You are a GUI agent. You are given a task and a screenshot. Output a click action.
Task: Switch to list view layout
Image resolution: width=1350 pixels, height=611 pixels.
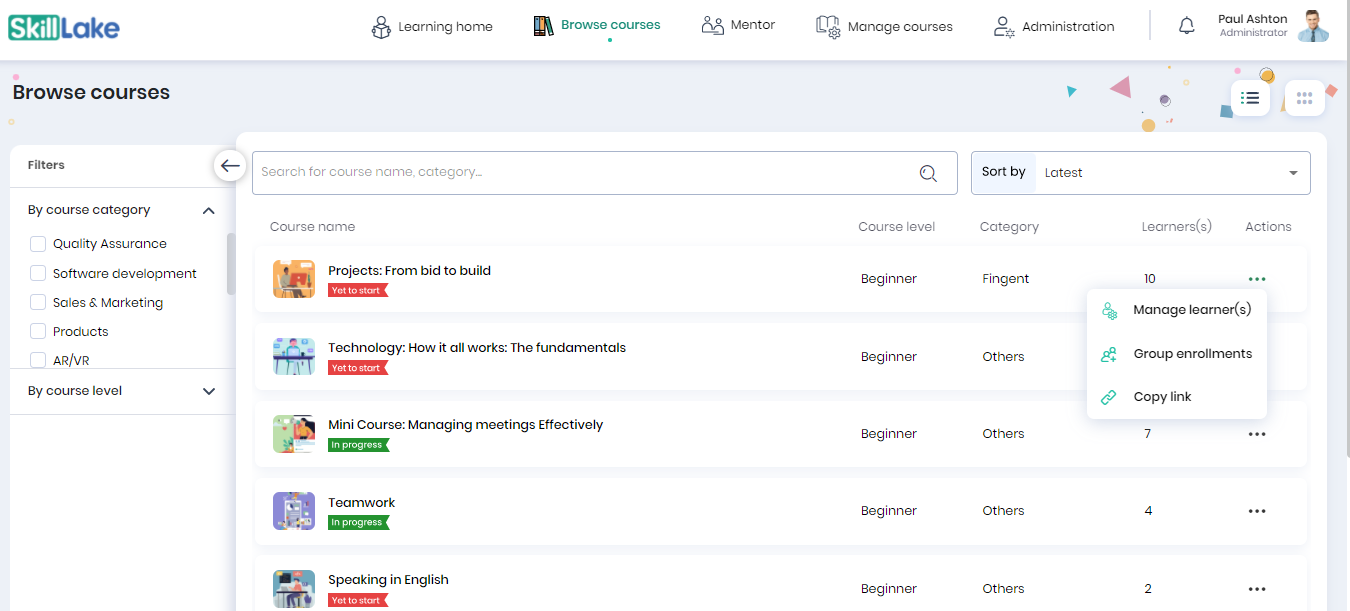(1250, 98)
